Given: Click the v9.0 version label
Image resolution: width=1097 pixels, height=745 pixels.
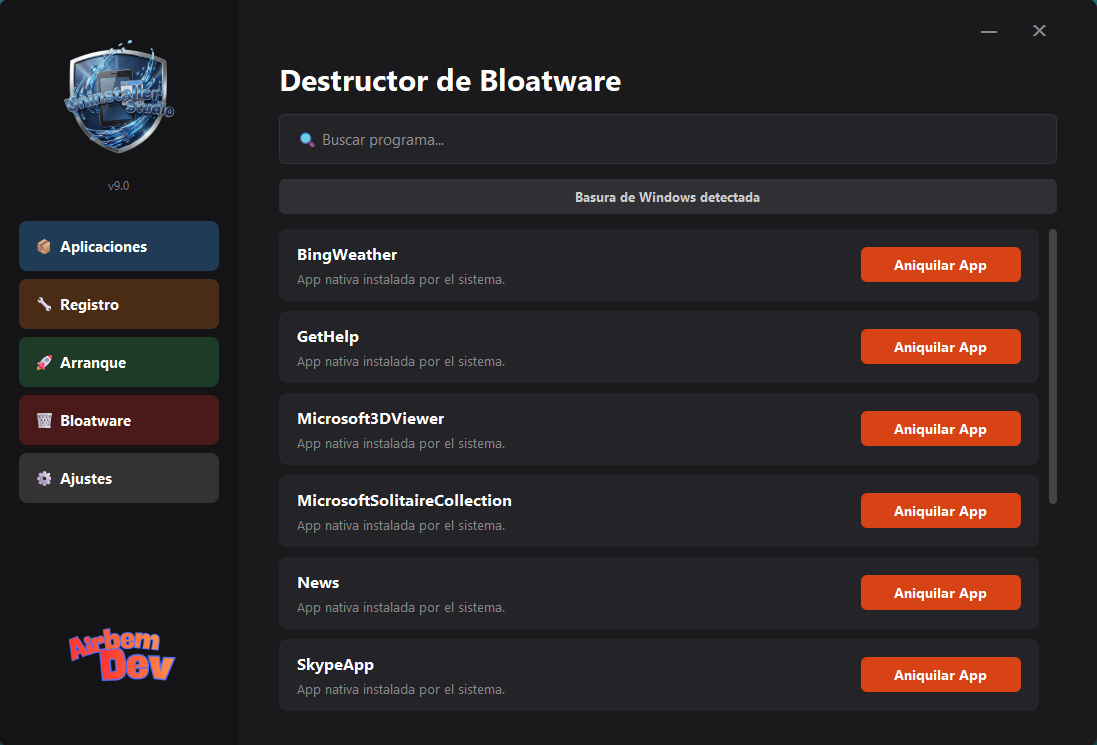Looking at the screenshot, I should coord(118,185).
